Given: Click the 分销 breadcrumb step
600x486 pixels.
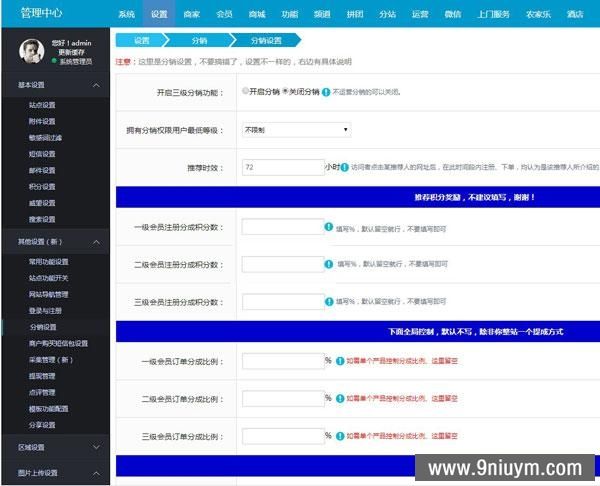Looking at the screenshot, I should (199, 40).
